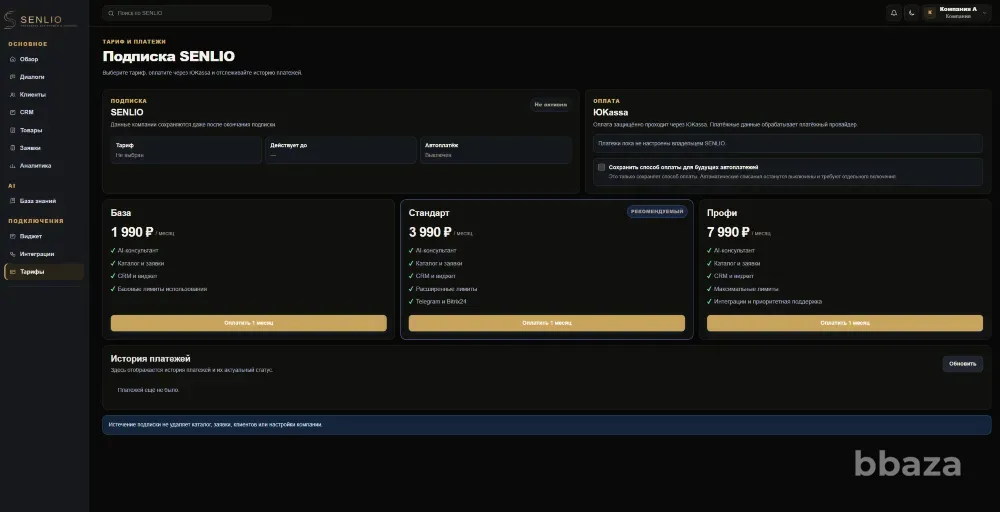The image size is (1000, 512).
Task: Open the Товары section
Action: 43,130
